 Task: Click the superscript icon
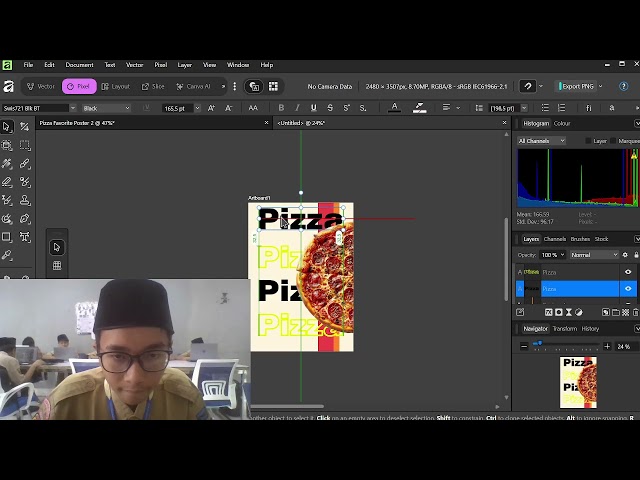347,108
